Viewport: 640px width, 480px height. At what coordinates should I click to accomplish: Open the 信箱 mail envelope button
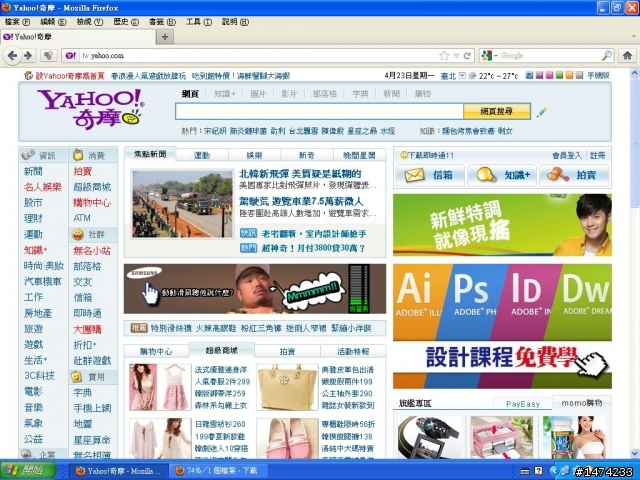click(x=430, y=175)
